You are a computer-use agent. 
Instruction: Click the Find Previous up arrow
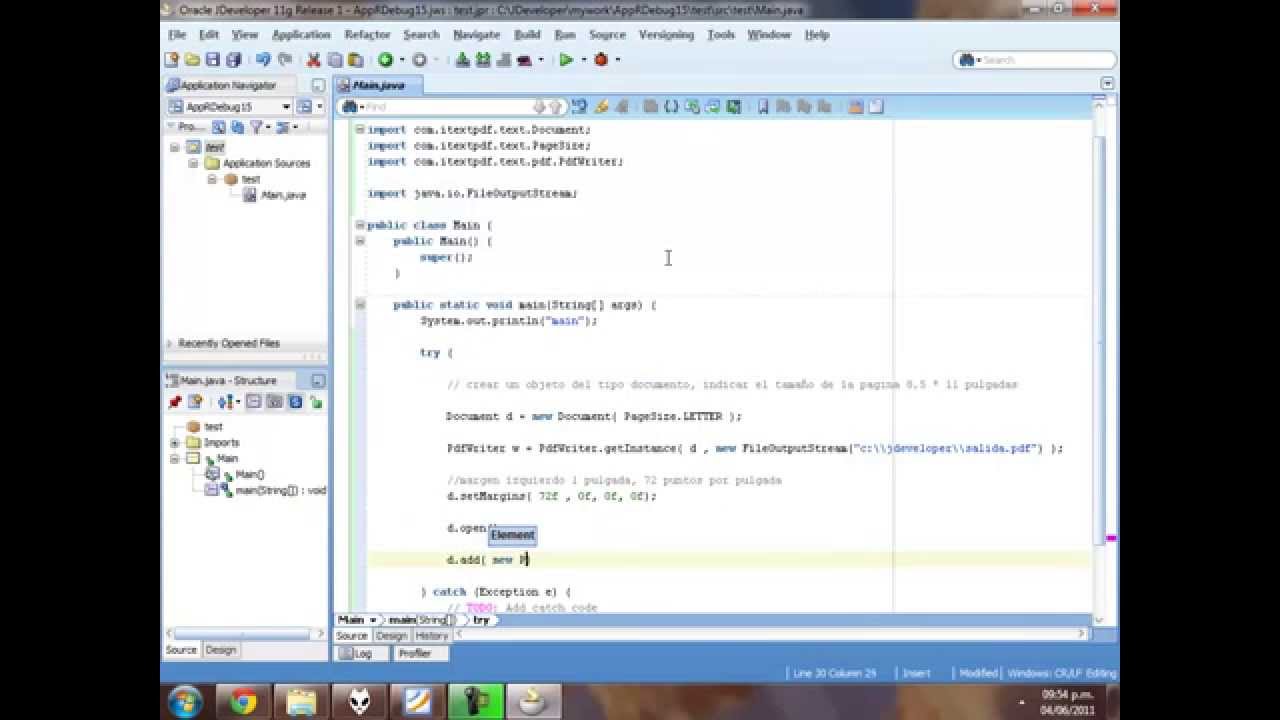coord(556,107)
